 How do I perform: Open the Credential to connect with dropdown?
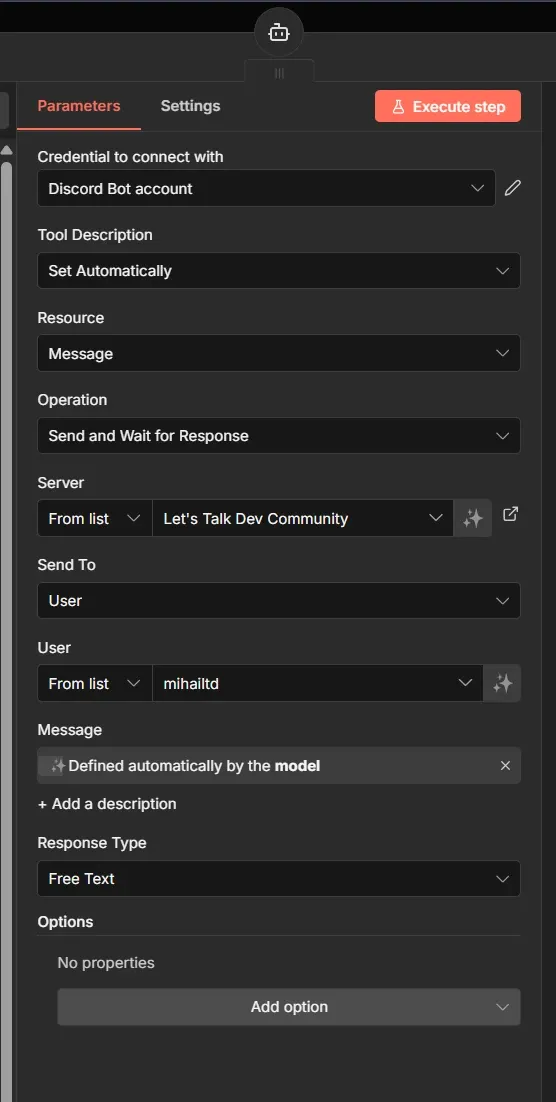click(266, 188)
